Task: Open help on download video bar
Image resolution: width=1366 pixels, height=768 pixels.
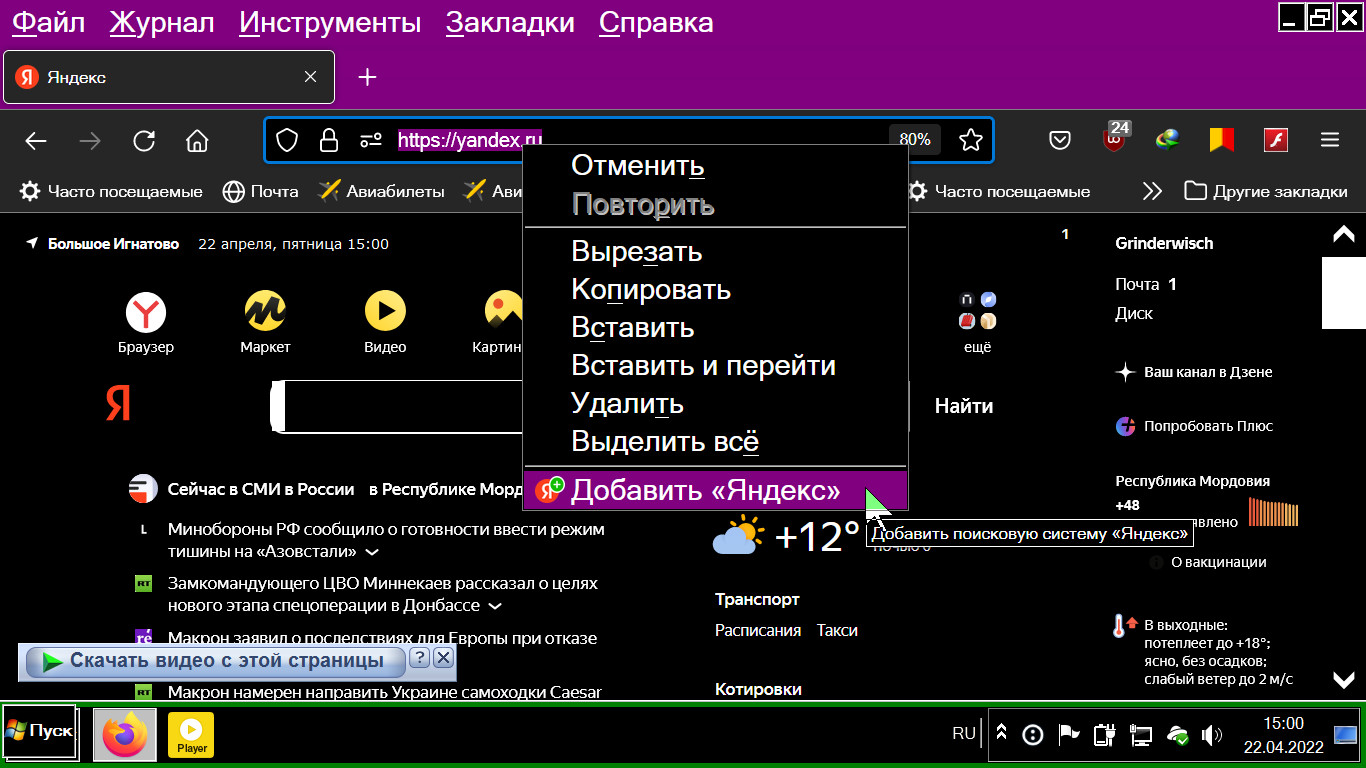Action: [x=420, y=658]
